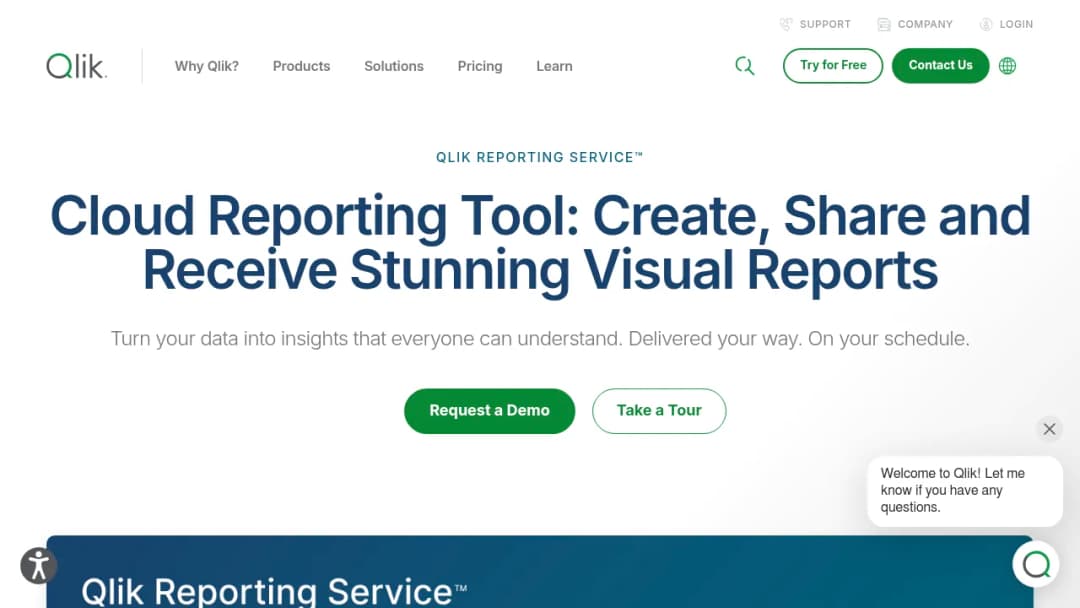Click the Contact Us button
The width and height of the screenshot is (1080, 608).
[x=940, y=65]
